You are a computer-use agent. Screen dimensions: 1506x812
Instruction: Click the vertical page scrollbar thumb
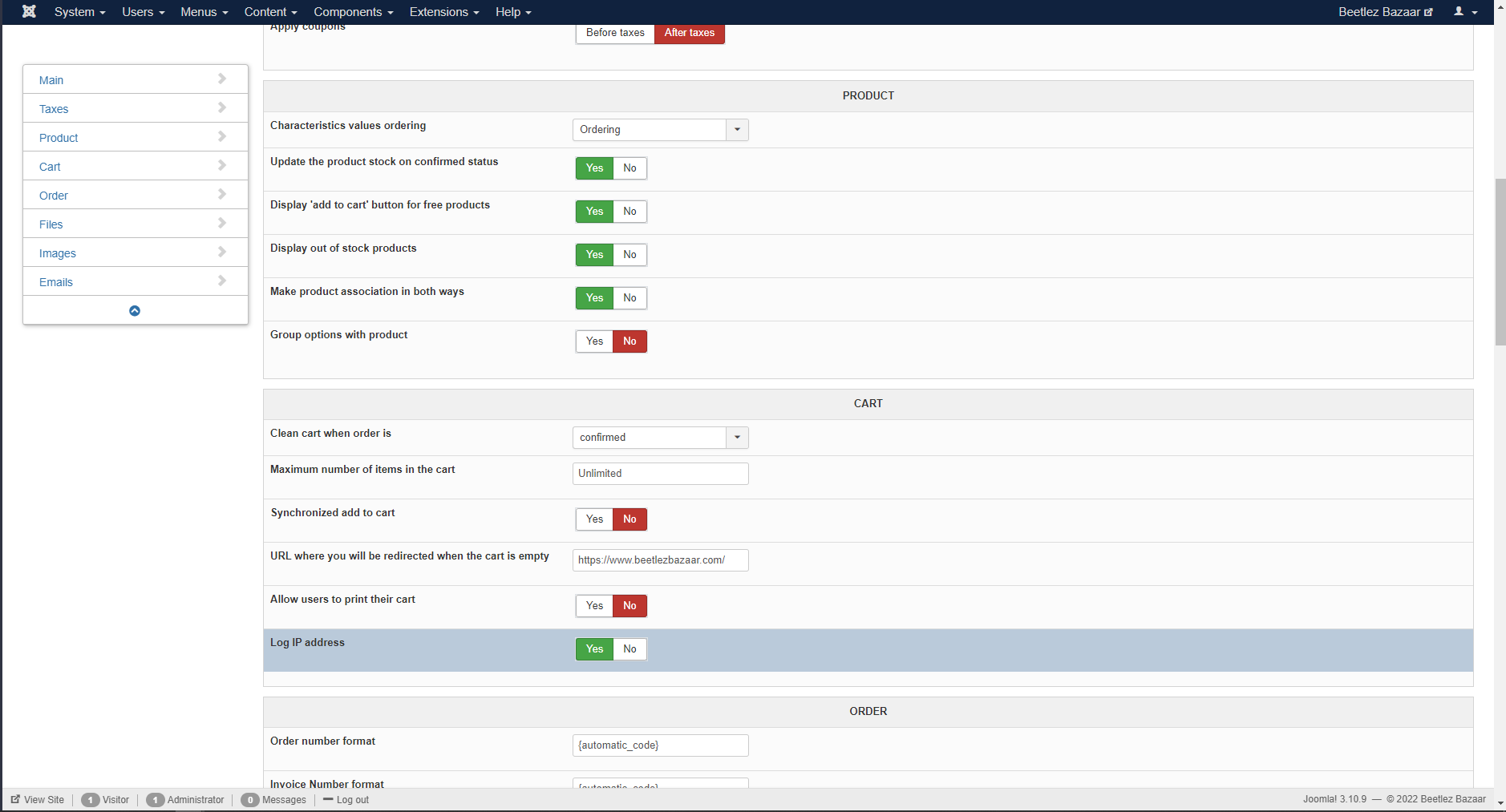tap(1500, 262)
